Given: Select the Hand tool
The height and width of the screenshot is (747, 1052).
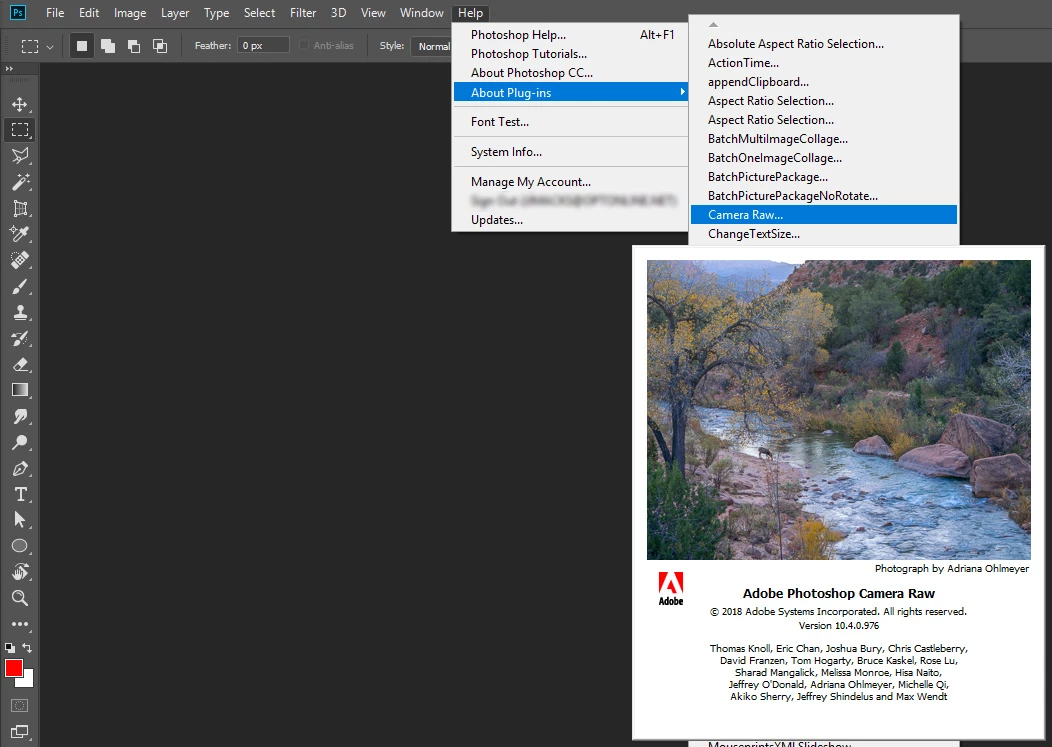Looking at the screenshot, I should point(19,572).
